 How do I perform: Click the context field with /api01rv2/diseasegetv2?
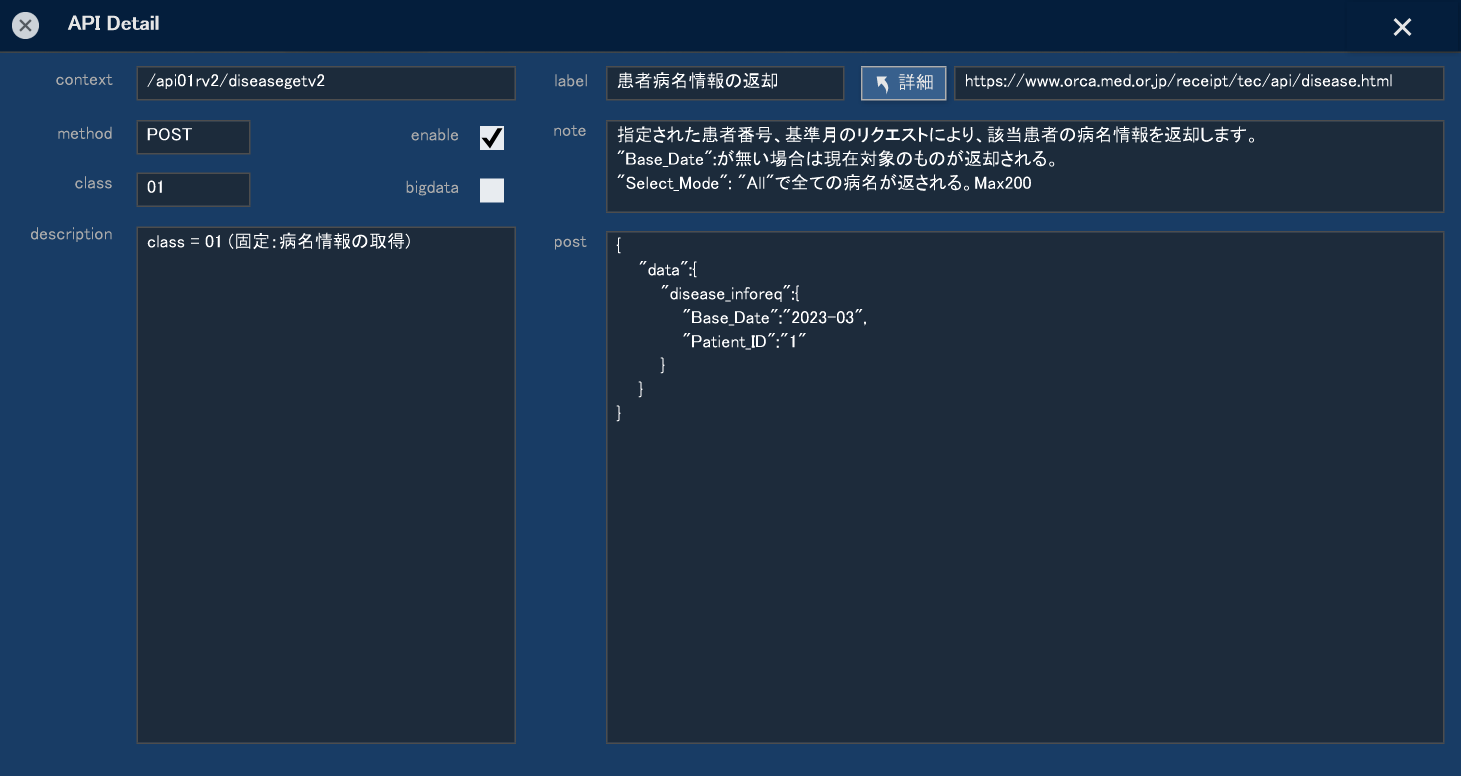[x=325, y=83]
